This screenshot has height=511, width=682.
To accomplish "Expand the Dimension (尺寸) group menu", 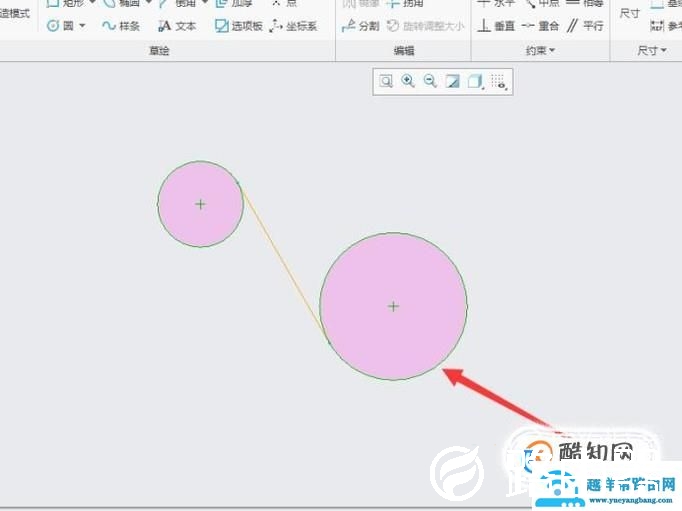I will click(x=652, y=50).
